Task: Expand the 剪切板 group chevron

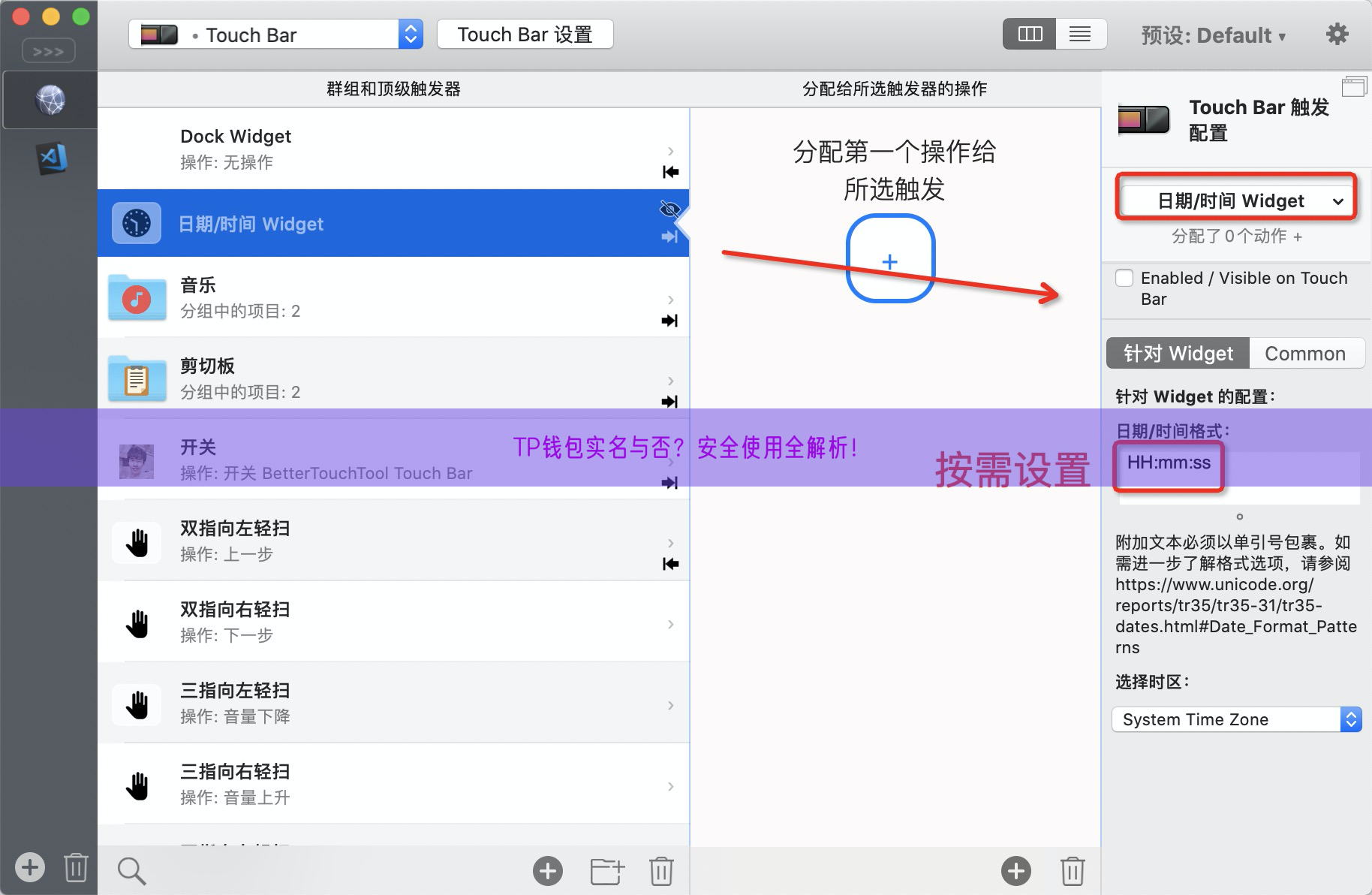Action: pyautogui.click(x=670, y=381)
